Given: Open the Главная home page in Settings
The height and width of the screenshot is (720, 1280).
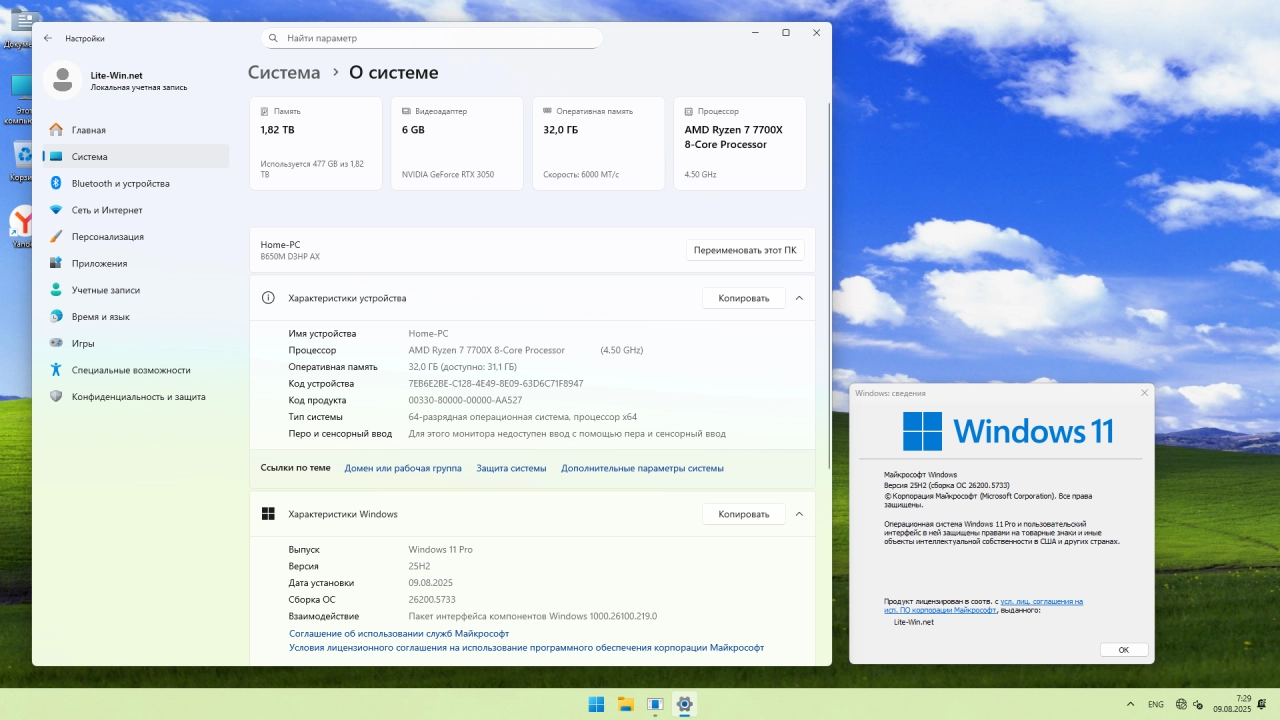Looking at the screenshot, I should point(136,130).
